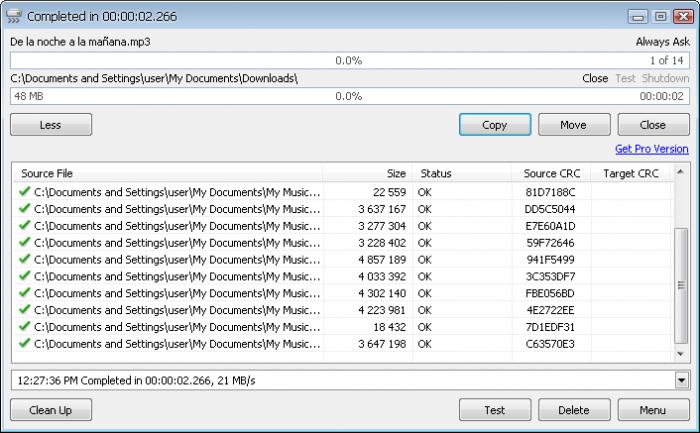This screenshot has height=433, width=700.
Task: Click Source CRC value C63570E3
Action: point(550,344)
